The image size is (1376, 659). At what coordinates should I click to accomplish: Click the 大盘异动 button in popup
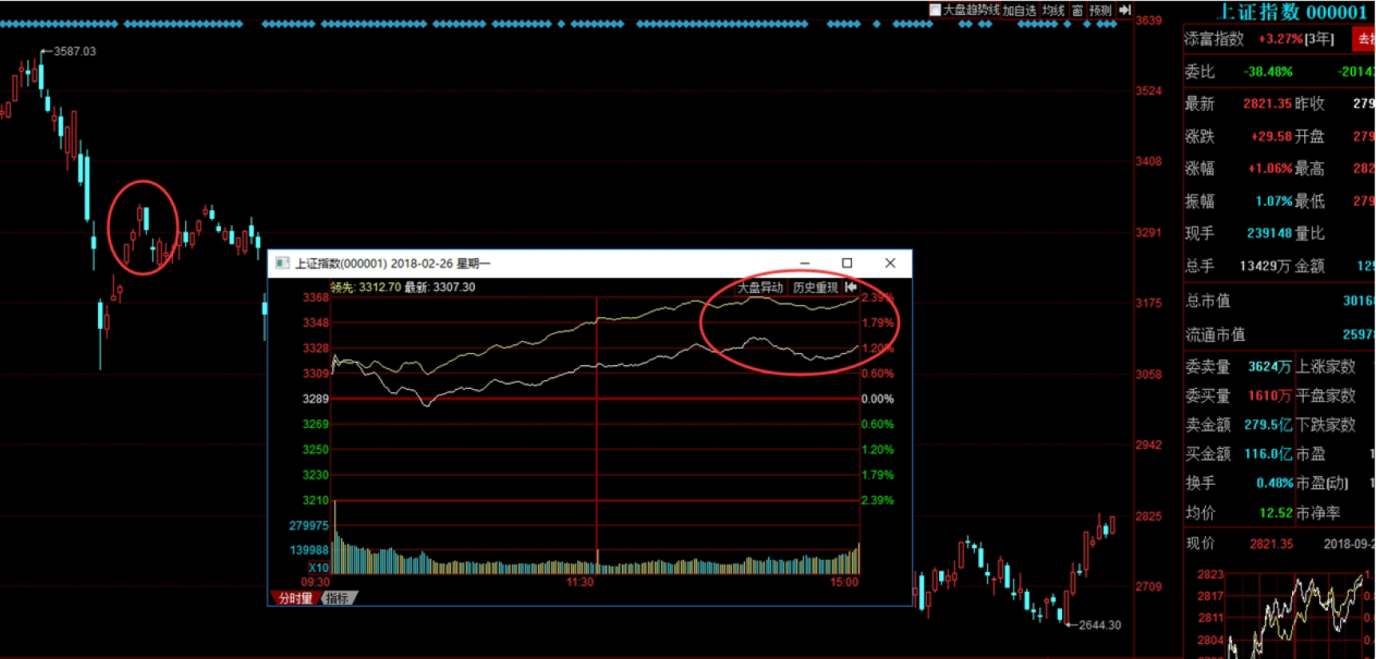[760, 288]
